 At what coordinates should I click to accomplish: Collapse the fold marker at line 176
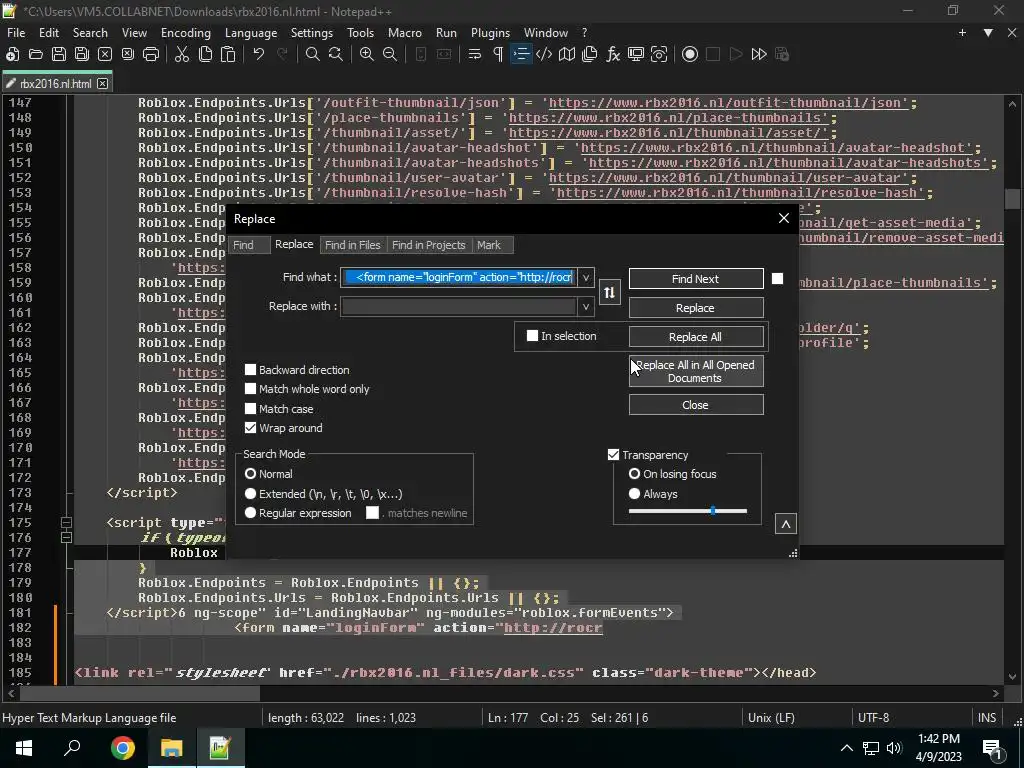click(66, 537)
